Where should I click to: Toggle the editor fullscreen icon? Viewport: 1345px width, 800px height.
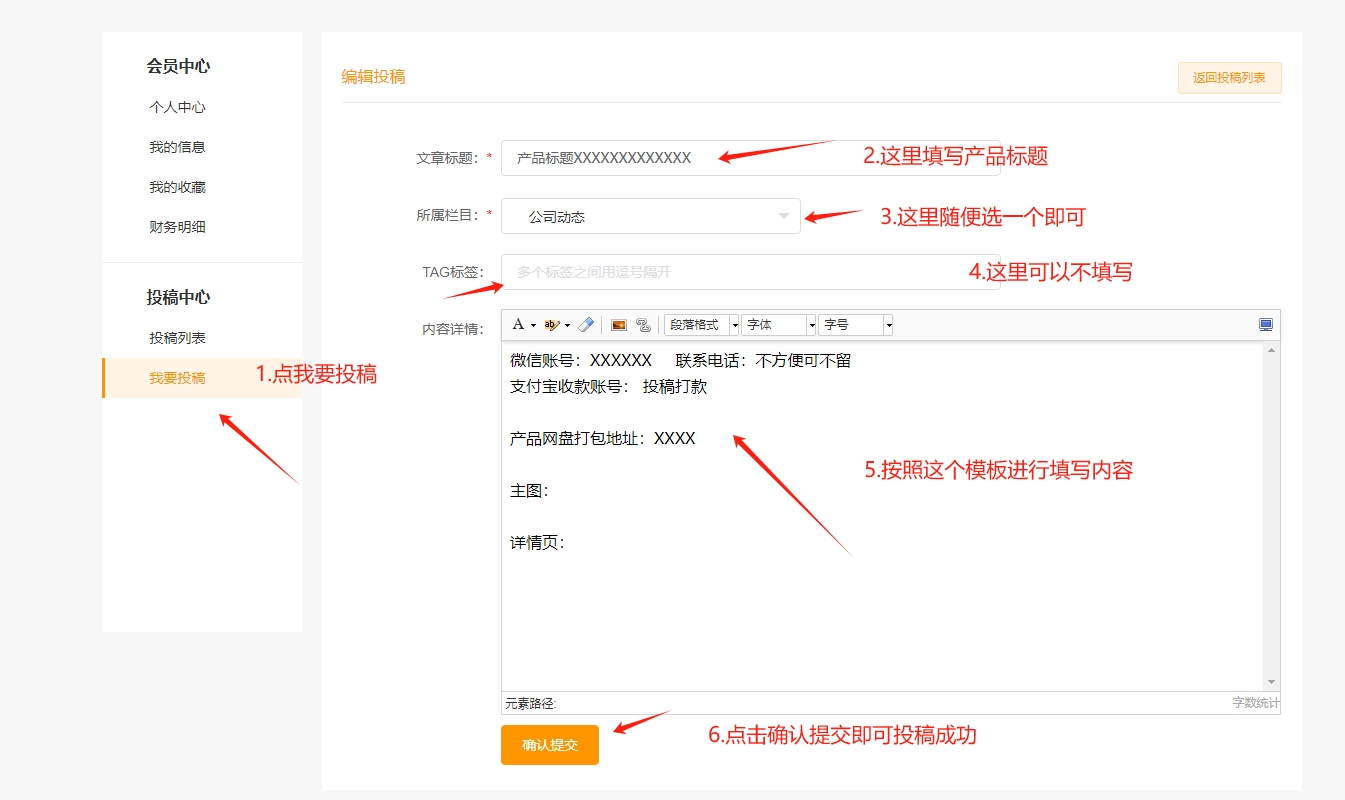coord(1265,323)
